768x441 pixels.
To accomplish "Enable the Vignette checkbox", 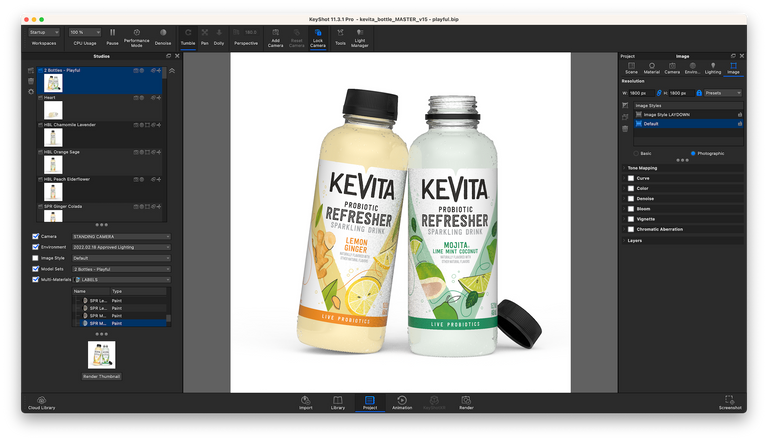I will (x=631, y=220).
